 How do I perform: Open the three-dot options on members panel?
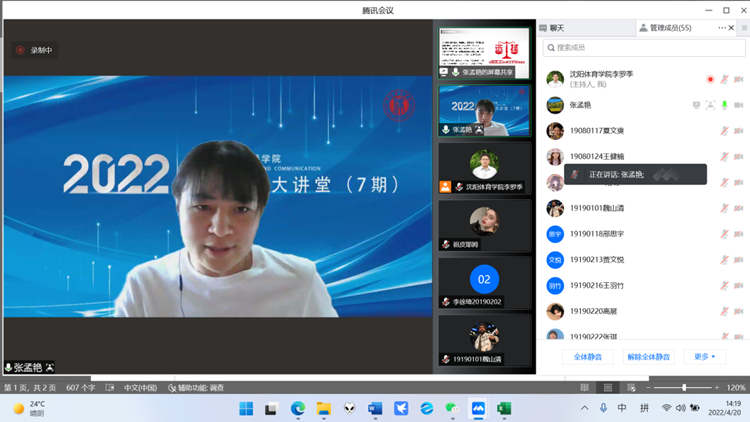pyautogui.click(x=721, y=28)
